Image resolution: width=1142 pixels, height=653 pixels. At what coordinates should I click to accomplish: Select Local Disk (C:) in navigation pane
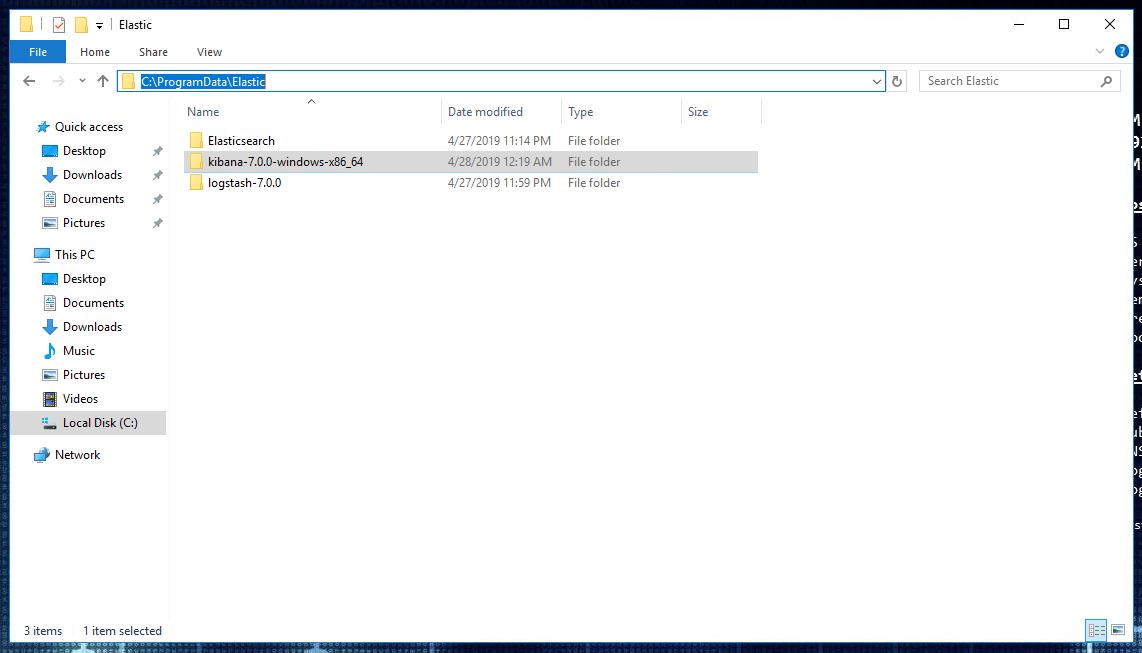[88, 423]
